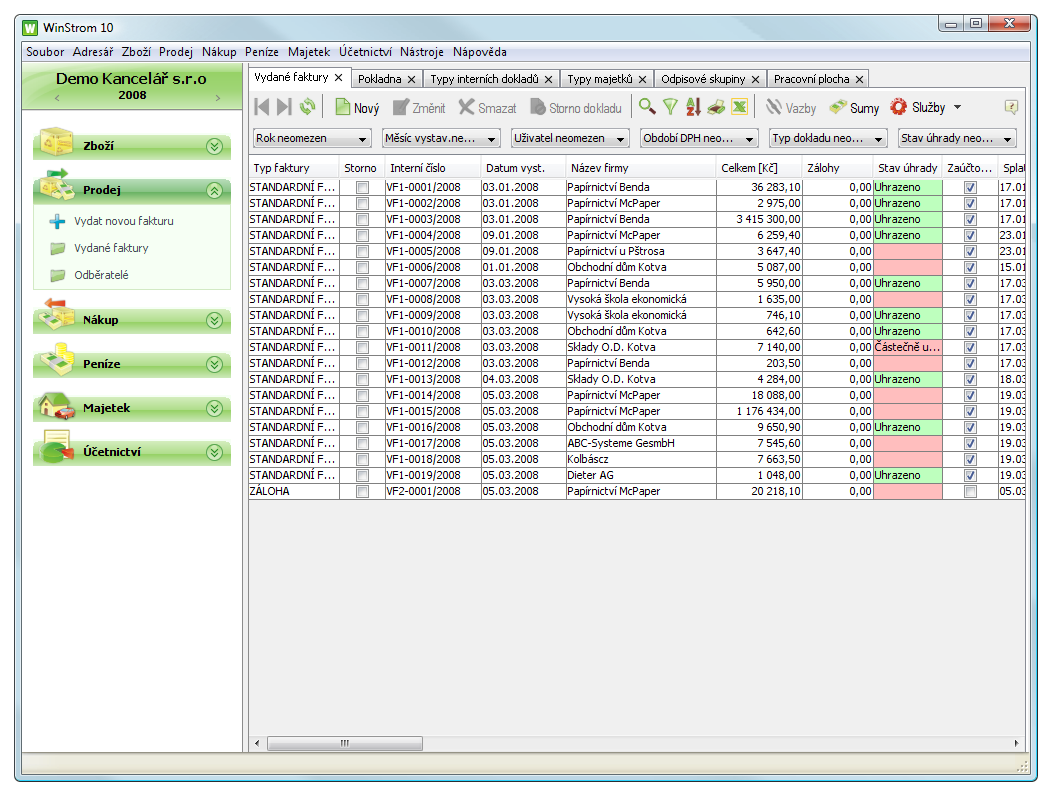Viewport: 1056px width, 800px height.
Task: Expand the Zboží sidebar section
Action: tap(214, 146)
